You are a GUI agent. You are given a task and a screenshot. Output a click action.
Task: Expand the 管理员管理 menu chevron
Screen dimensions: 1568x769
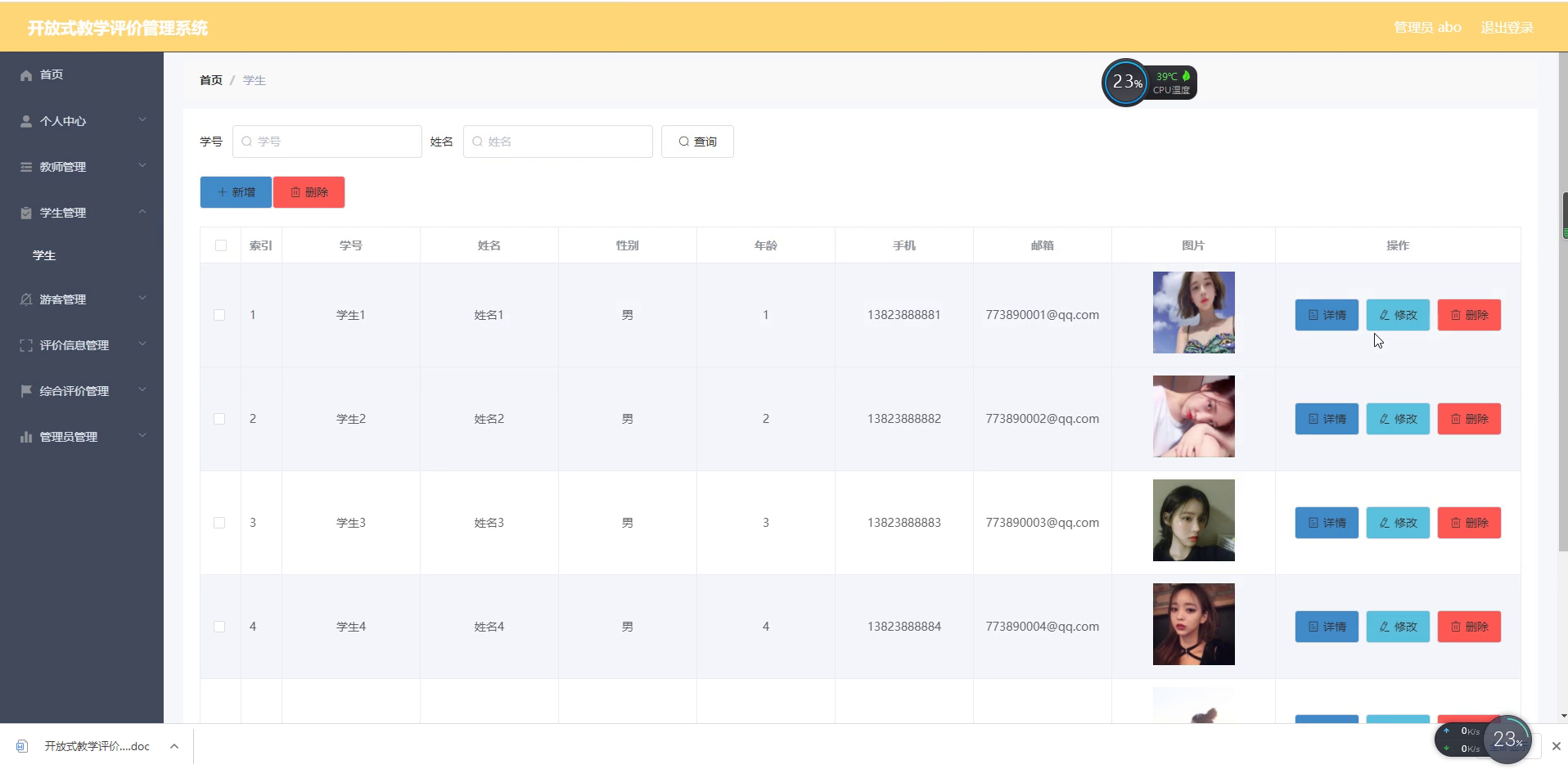[x=142, y=436]
